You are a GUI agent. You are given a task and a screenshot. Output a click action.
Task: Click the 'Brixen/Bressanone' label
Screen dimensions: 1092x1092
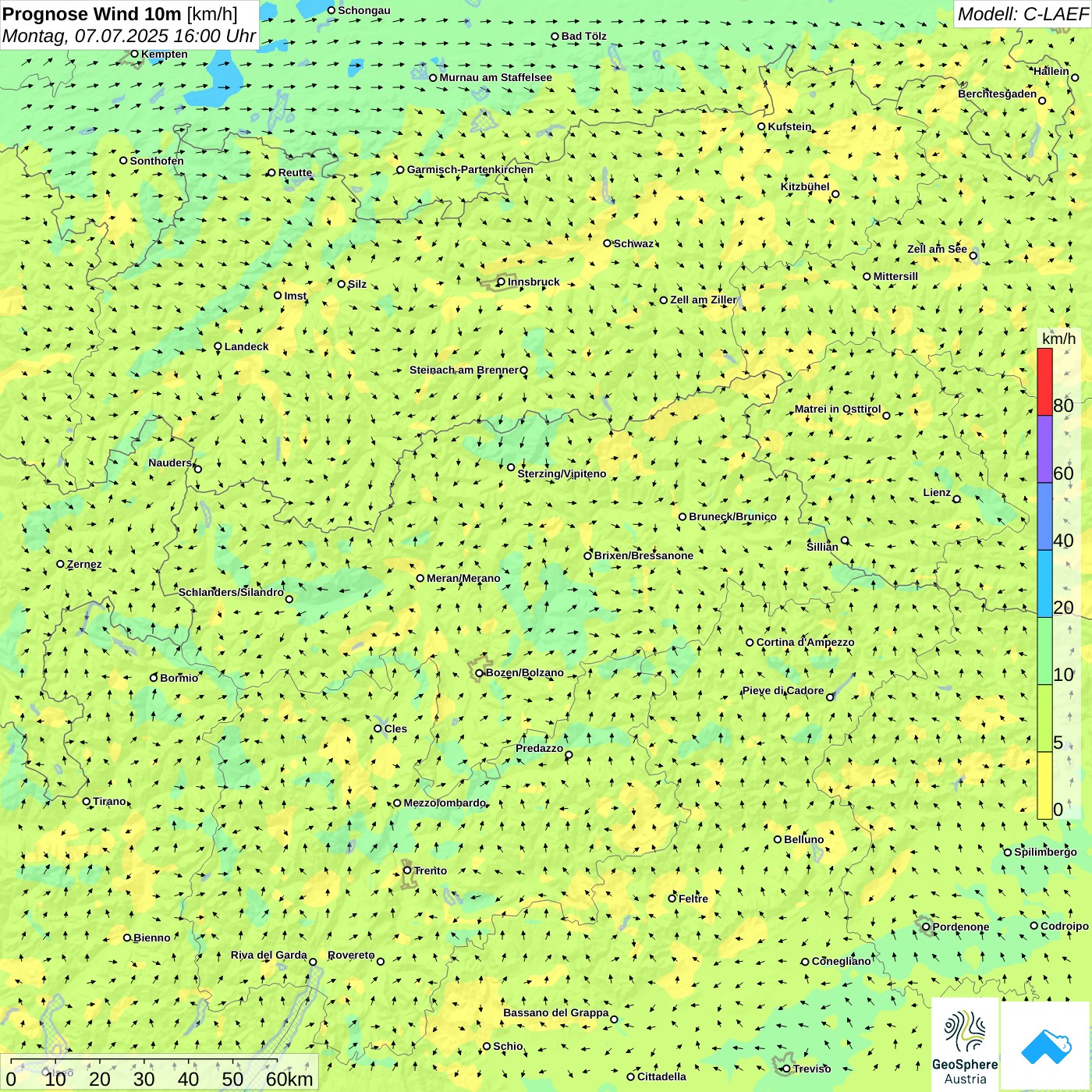coord(643,555)
